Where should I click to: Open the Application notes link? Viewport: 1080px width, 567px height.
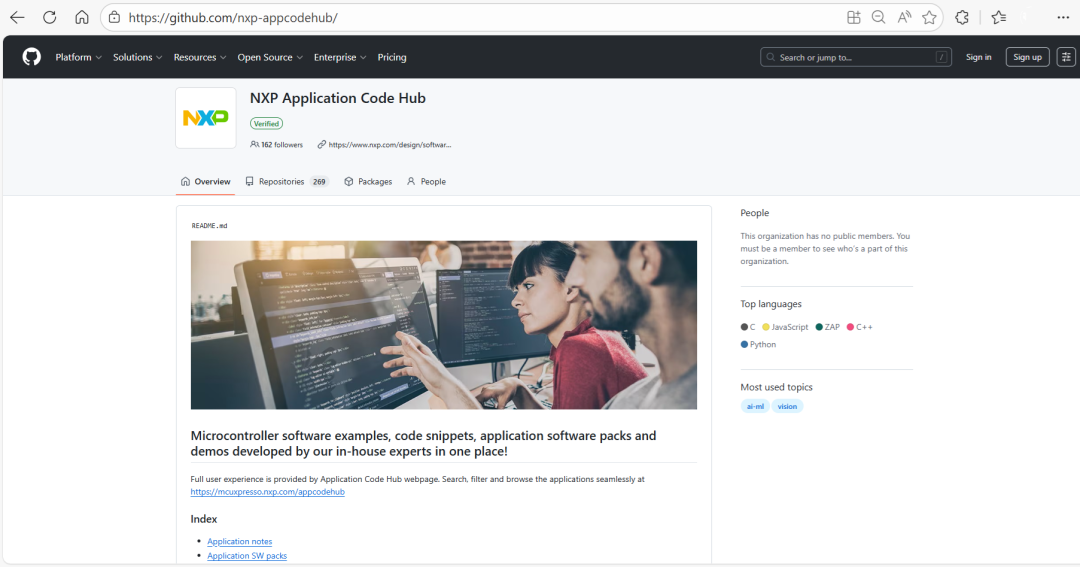[x=239, y=541]
